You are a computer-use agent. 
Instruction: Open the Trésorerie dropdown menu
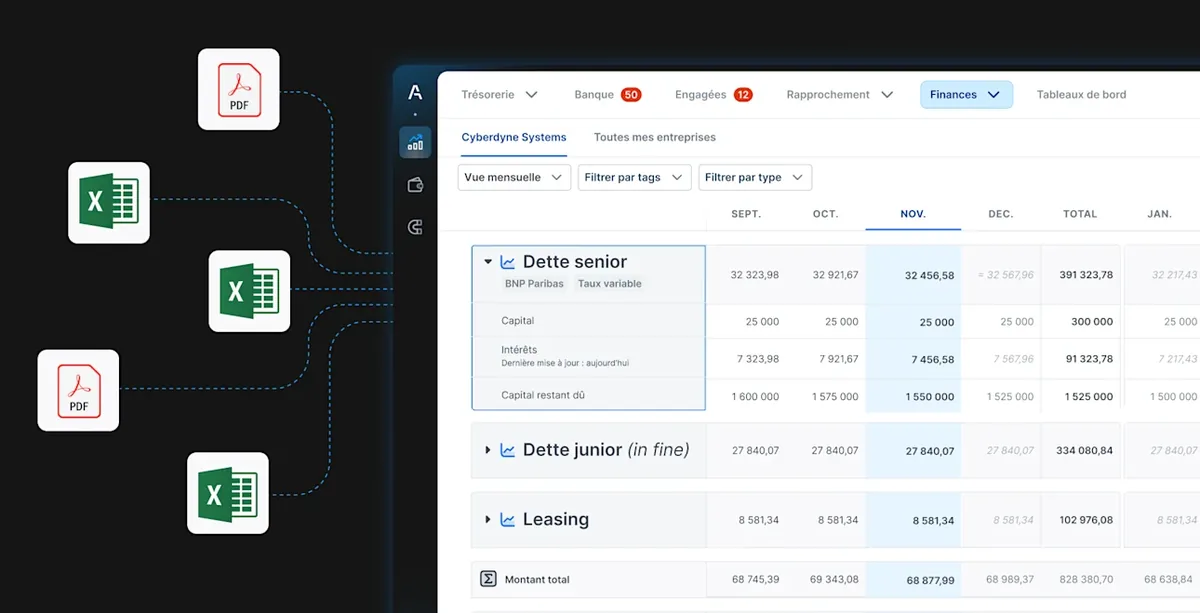[x=499, y=95]
